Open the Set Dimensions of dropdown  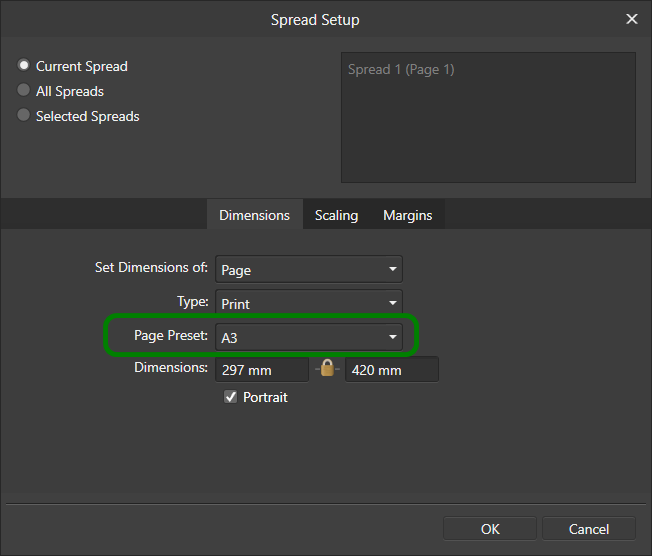309,269
